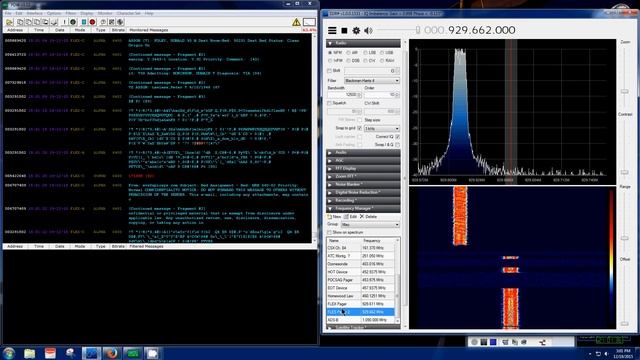Toggle Swap I & Q checkbox

point(397,145)
